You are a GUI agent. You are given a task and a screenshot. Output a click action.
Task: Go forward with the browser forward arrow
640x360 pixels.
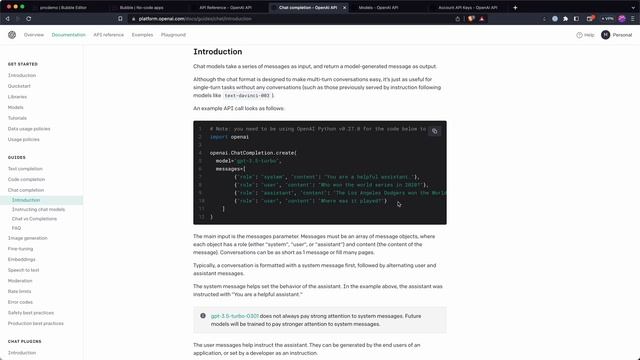pyautogui.click(x=18, y=19)
